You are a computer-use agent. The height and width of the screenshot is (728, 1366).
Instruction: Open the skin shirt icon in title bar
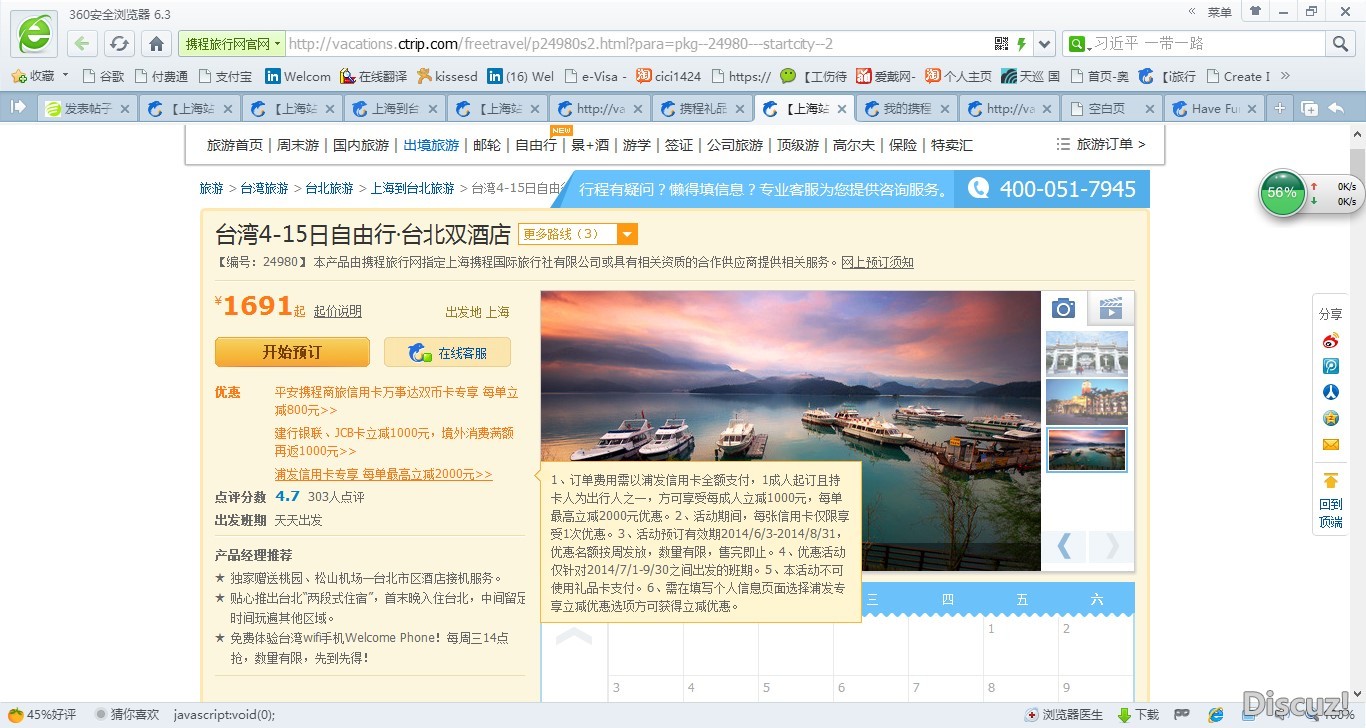click(x=1254, y=12)
